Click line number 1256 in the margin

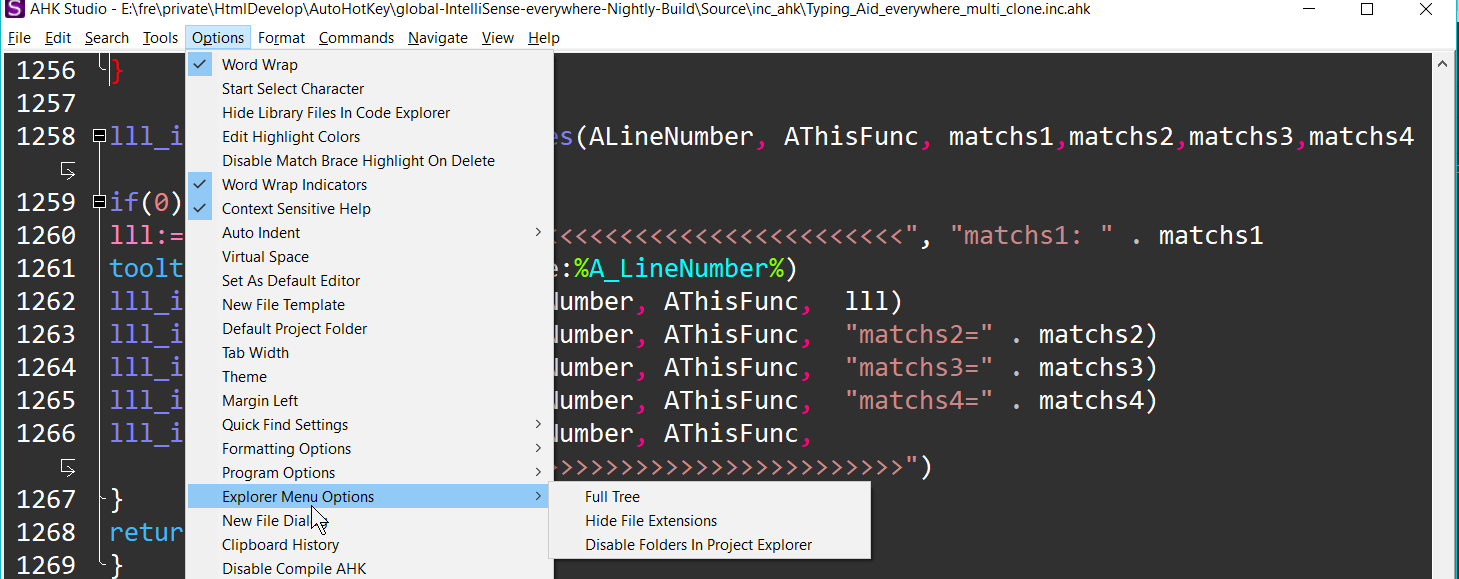(x=46, y=70)
